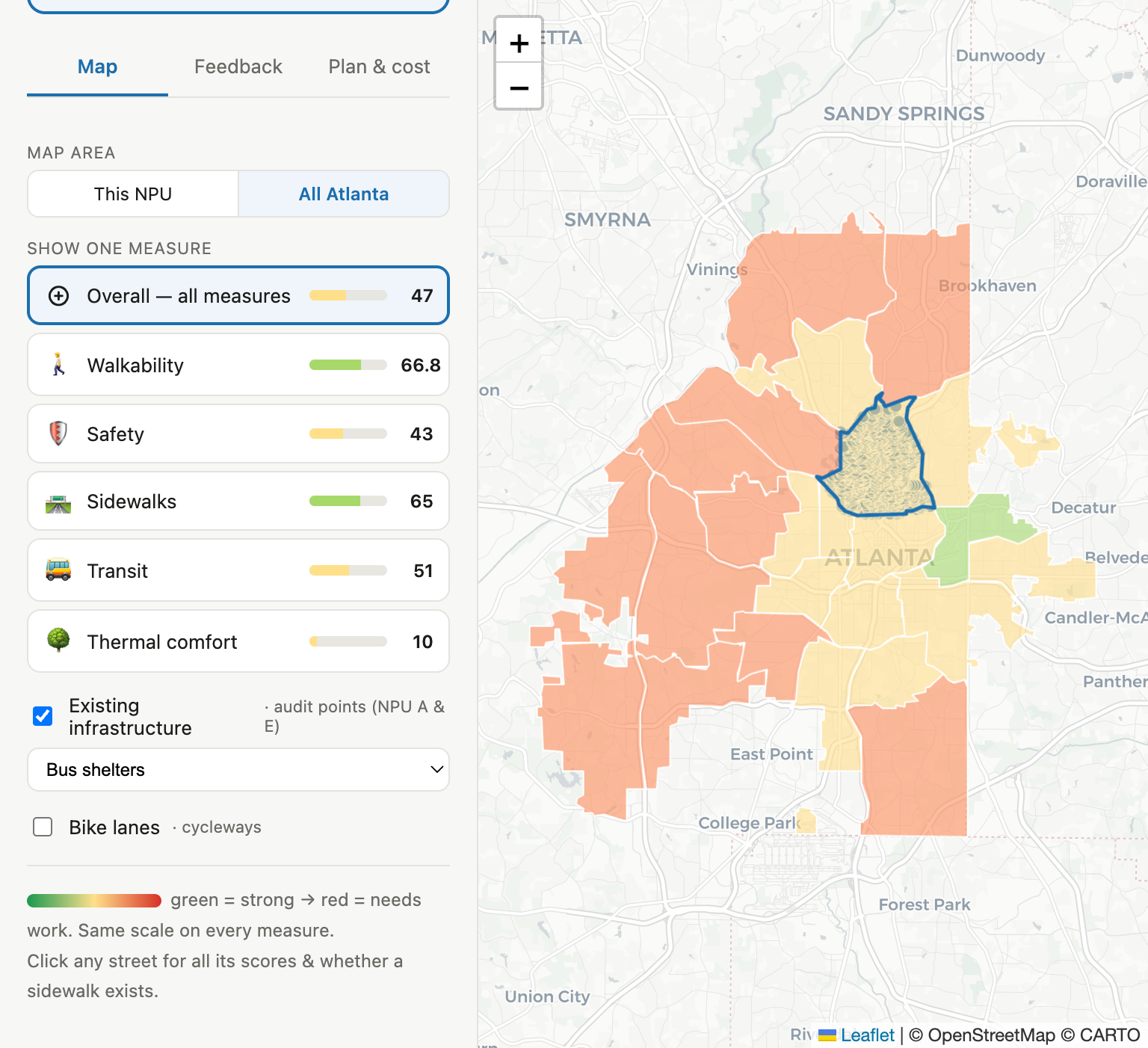
Task: Click the SANDY SPRINGS map label
Action: pyautogui.click(x=904, y=114)
